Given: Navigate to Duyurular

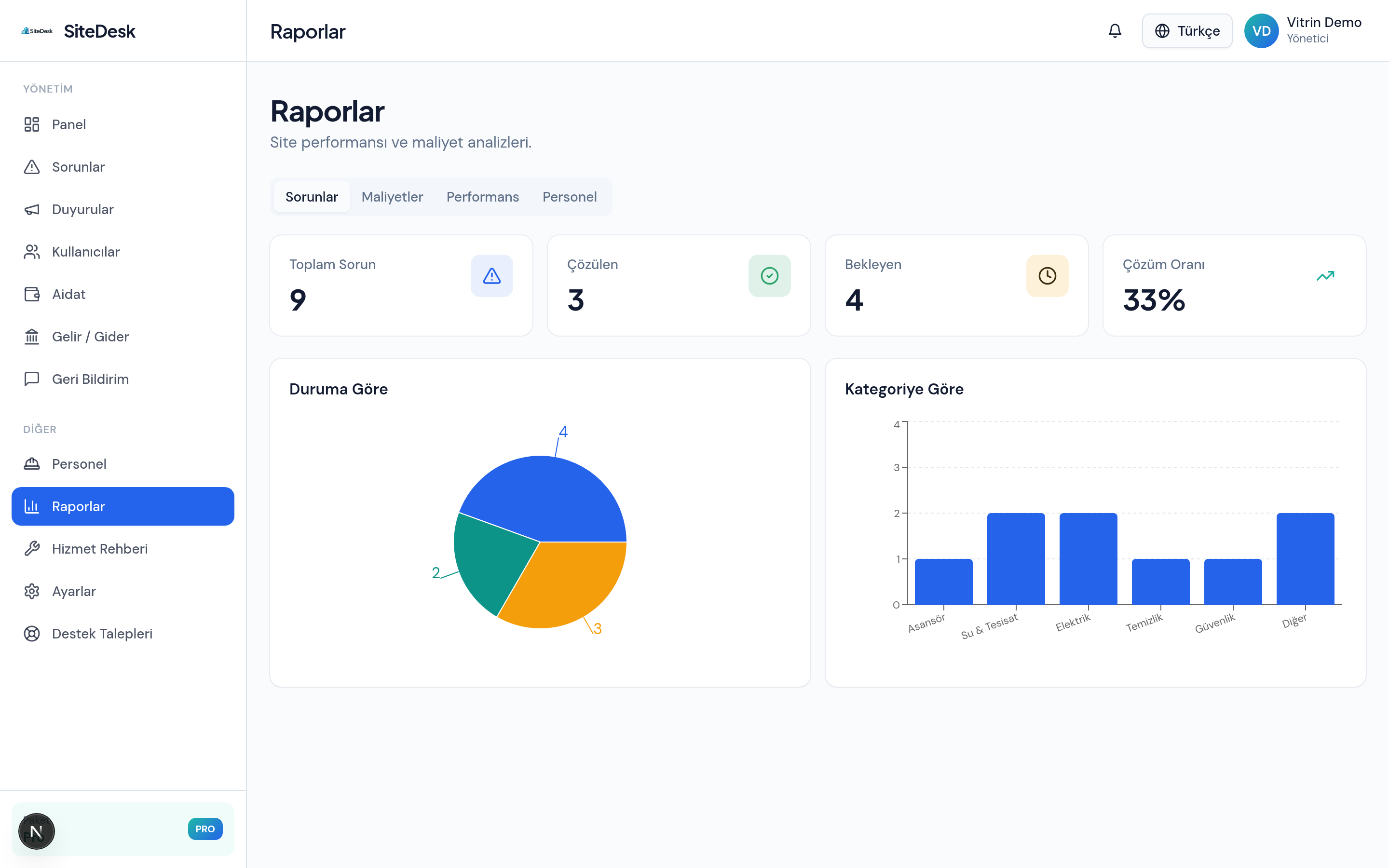Looking at the screenshot, I should 123,210.
